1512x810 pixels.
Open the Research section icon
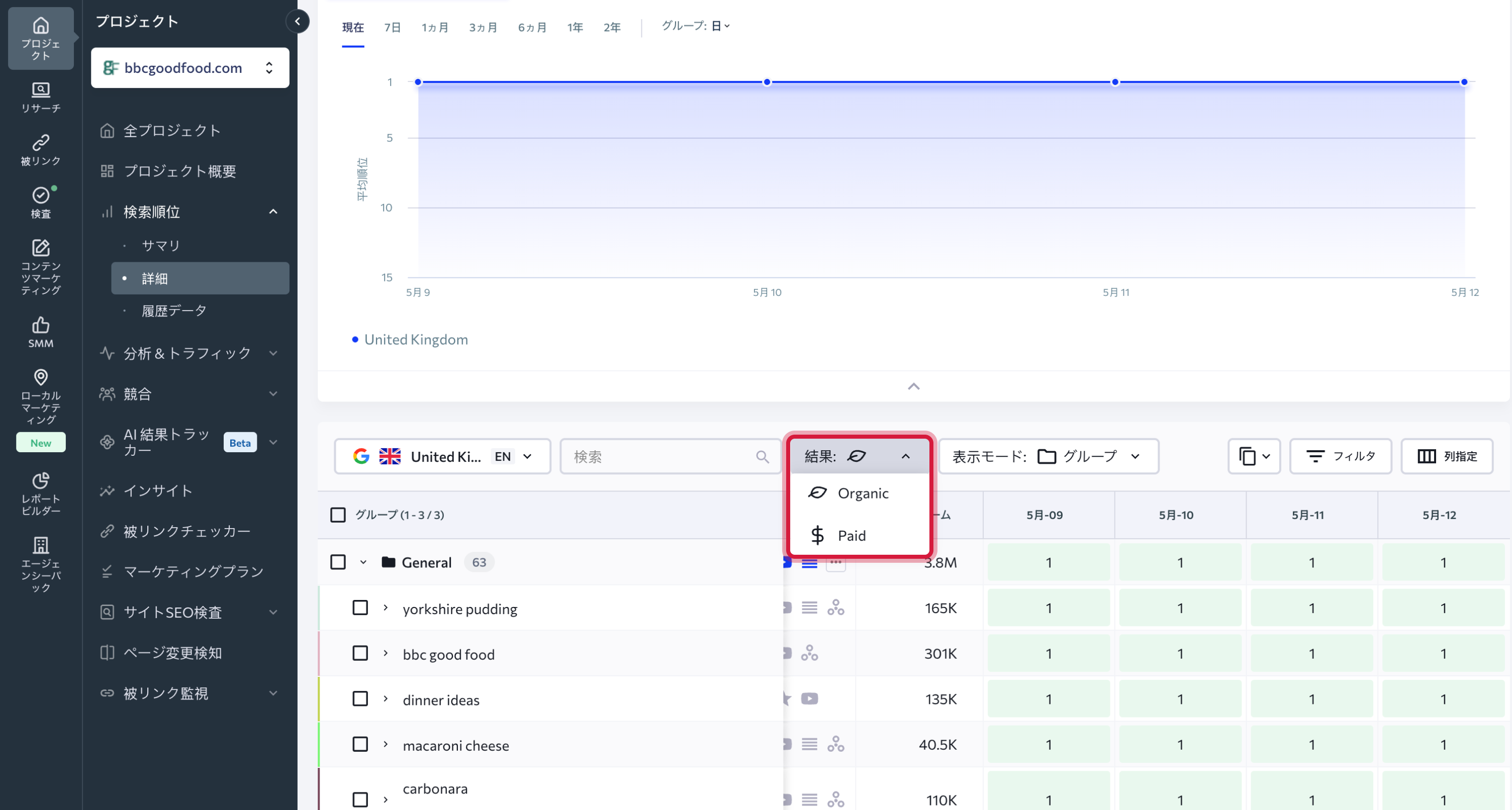tap(41, 90)
